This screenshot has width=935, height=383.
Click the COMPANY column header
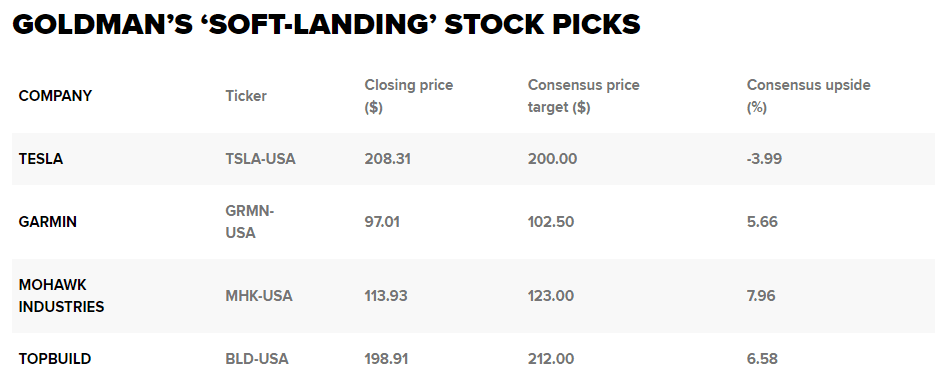click(55, 96)
